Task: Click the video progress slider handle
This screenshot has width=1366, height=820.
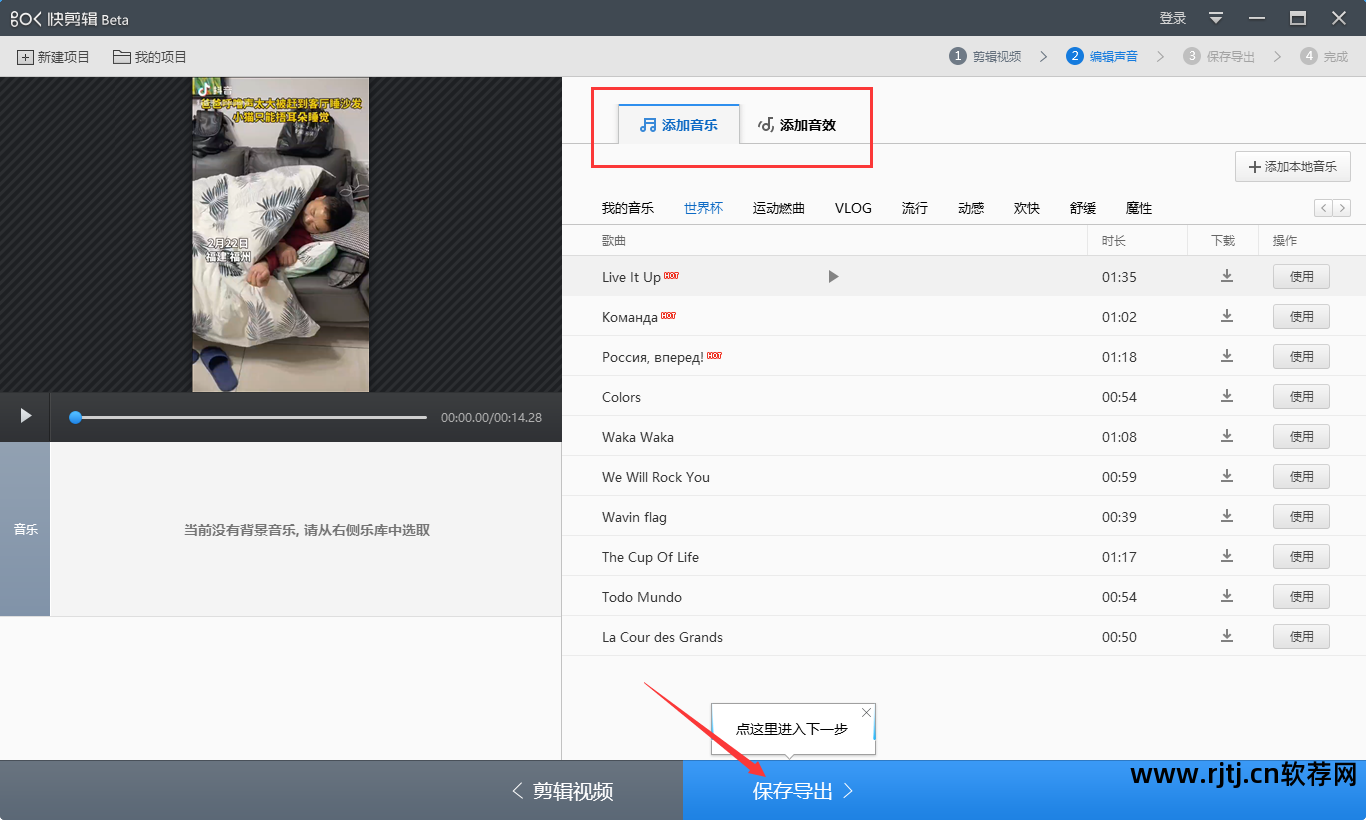Action: click(75, 417)
